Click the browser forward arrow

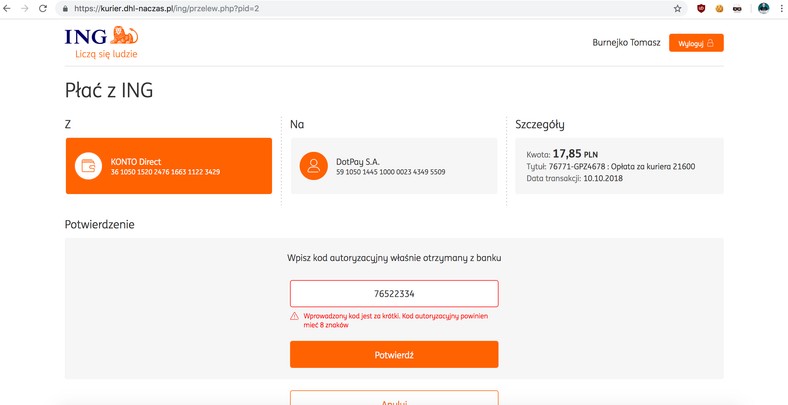click(26, 8)
